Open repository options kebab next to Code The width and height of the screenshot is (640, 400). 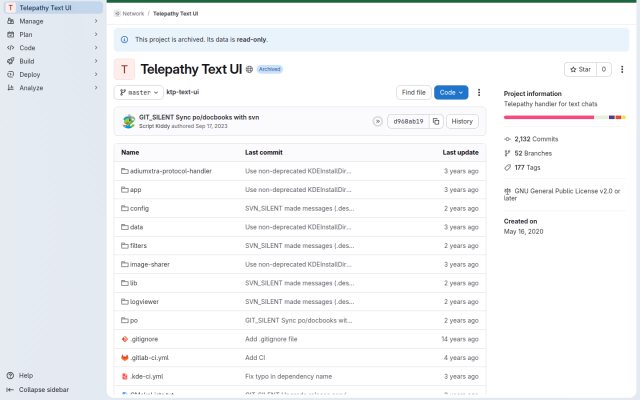pos(479,93)
